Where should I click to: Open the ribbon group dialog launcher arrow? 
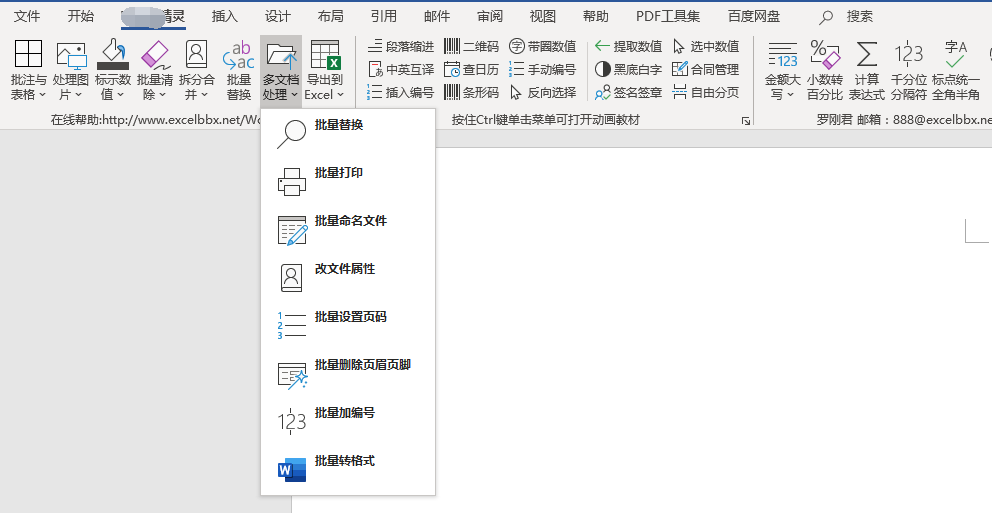point(745,121)
